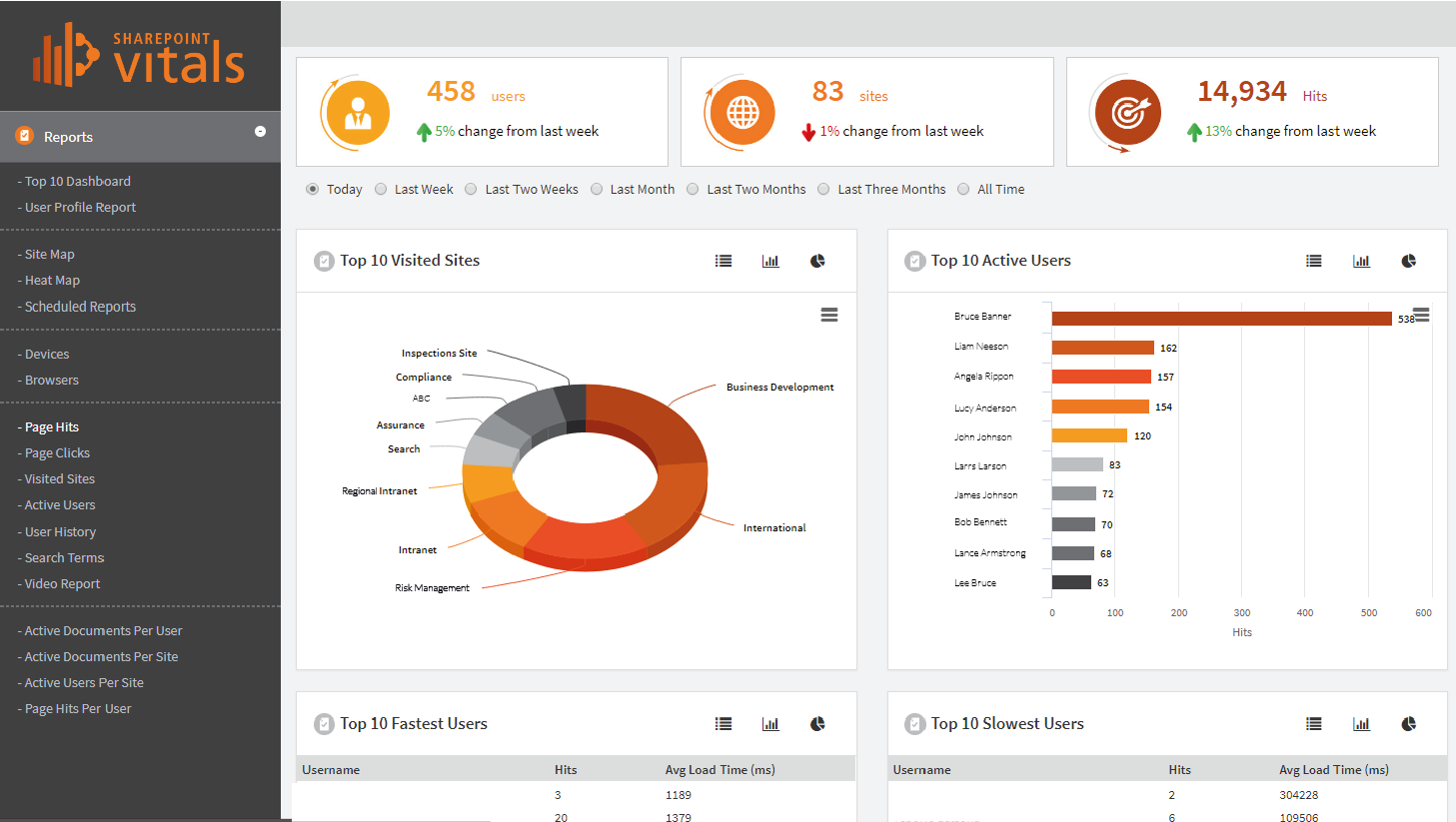The width and height of the screenshot is (1456, 822).
Task: Collapse the Reports sidebar section
Action: click(x=260, y=131)
